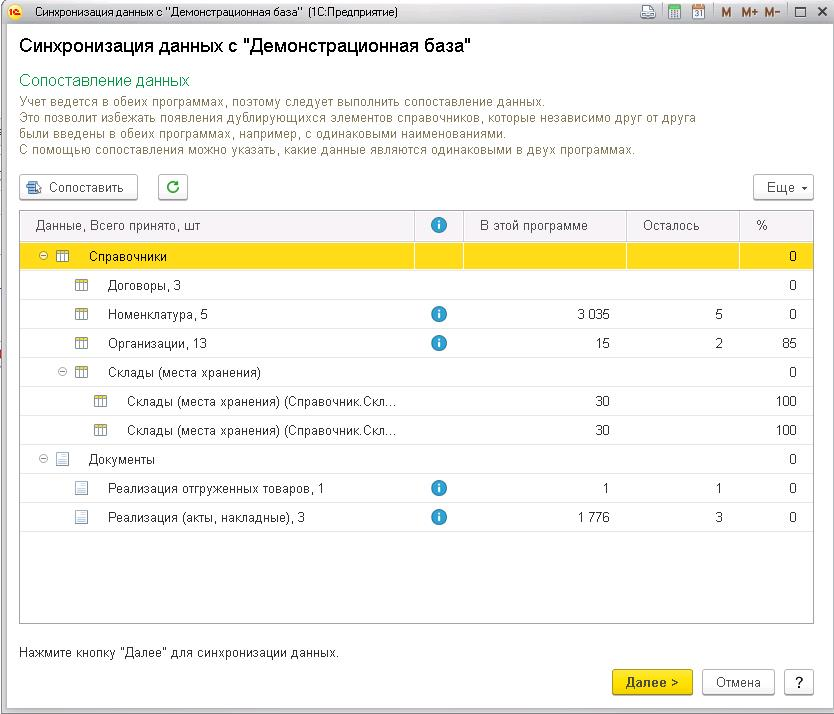Click the green refresh icon button
This screenshot has height=714, width=834.
pyautogui.click(x=173, y=187)
